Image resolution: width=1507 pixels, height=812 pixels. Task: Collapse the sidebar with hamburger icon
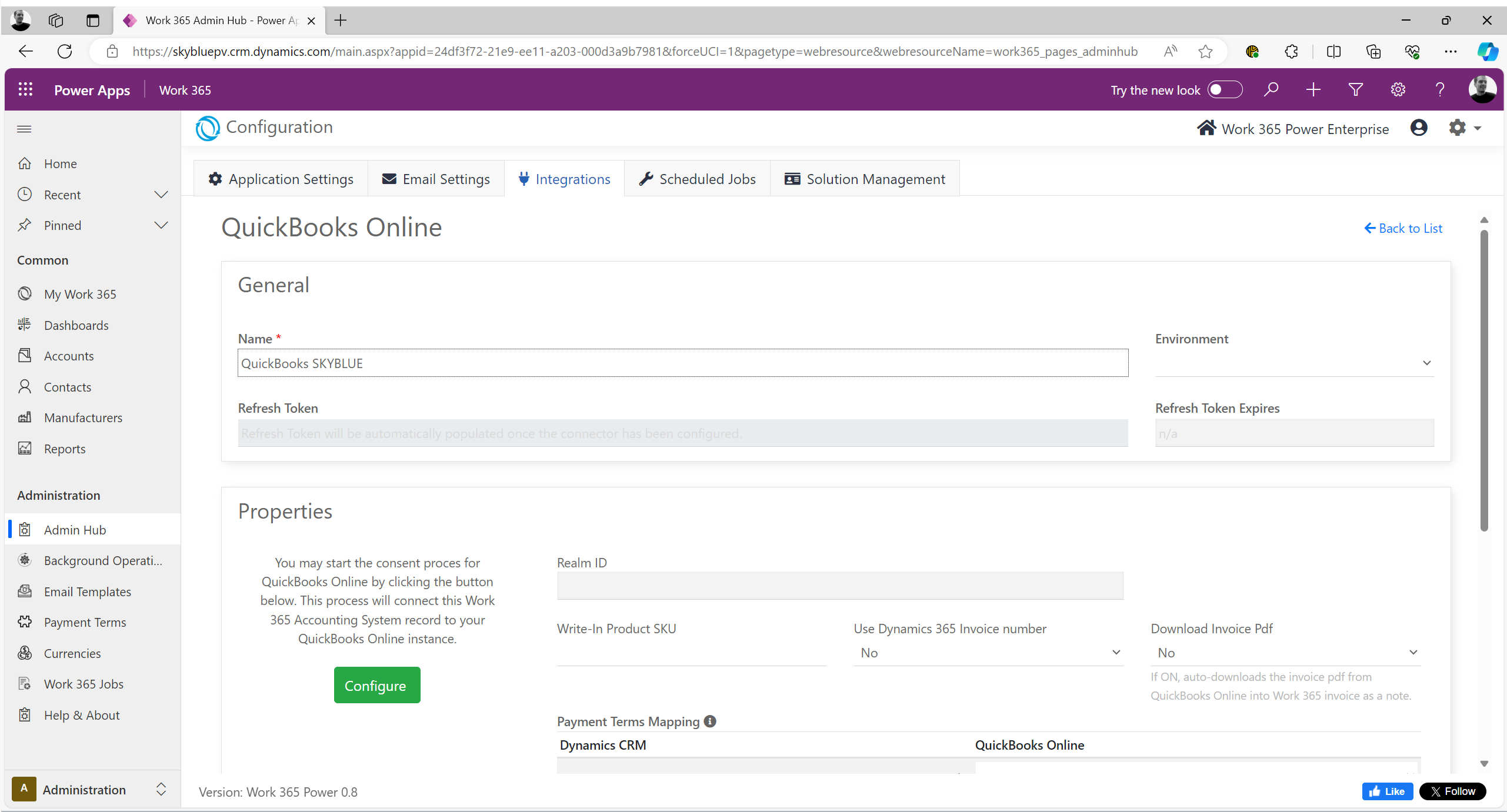[x=24, y=129]
